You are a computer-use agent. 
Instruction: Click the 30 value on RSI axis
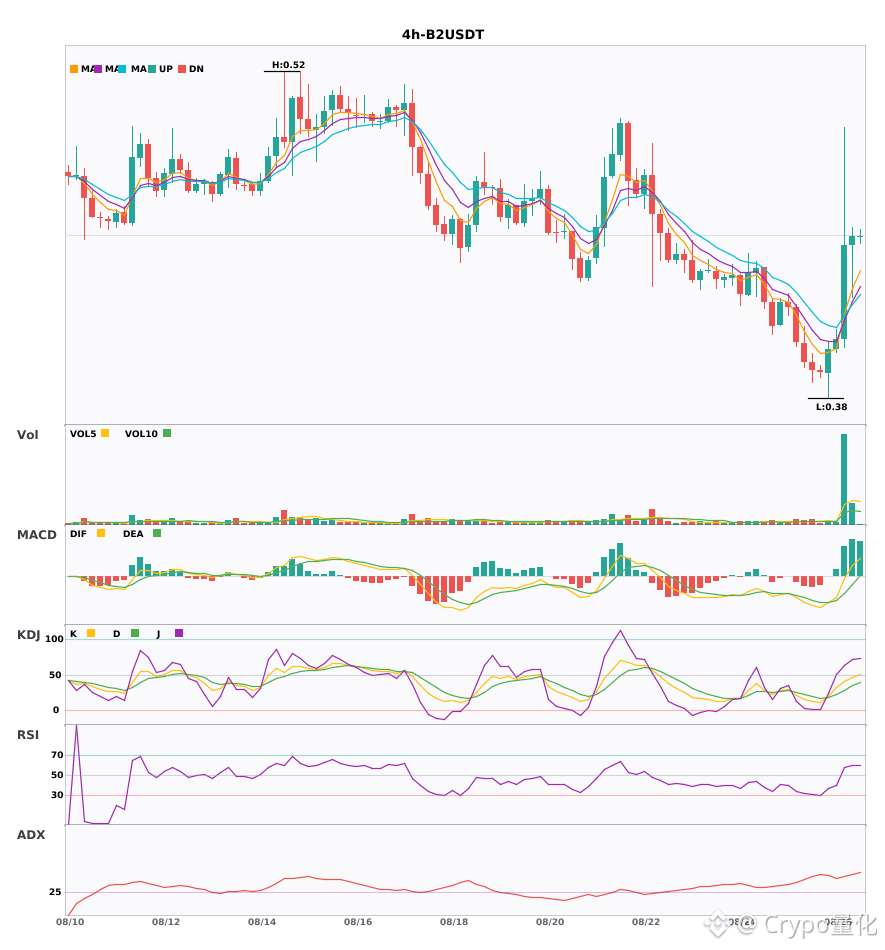tap(57, 795)
